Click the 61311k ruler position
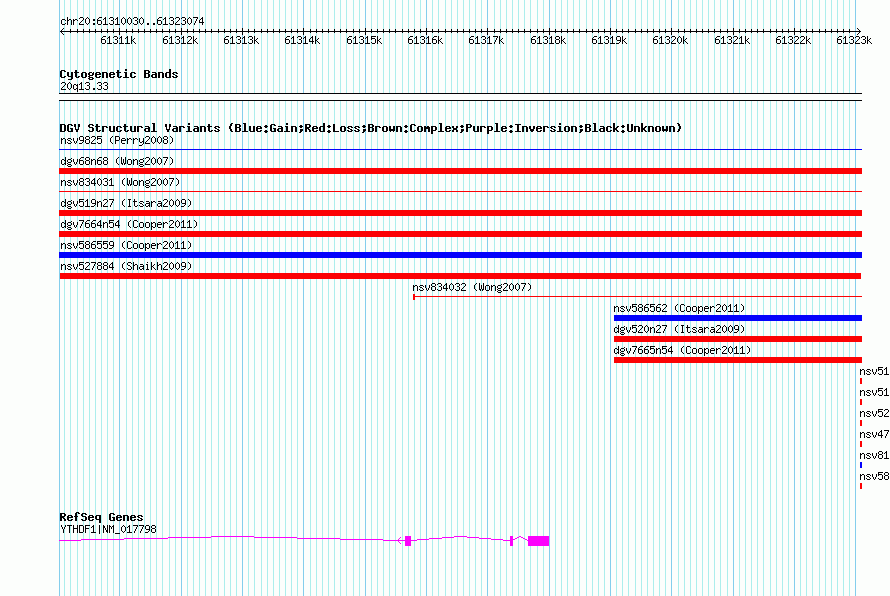The width and height of the screenshot is (890, 596). (x=118, y=40)
